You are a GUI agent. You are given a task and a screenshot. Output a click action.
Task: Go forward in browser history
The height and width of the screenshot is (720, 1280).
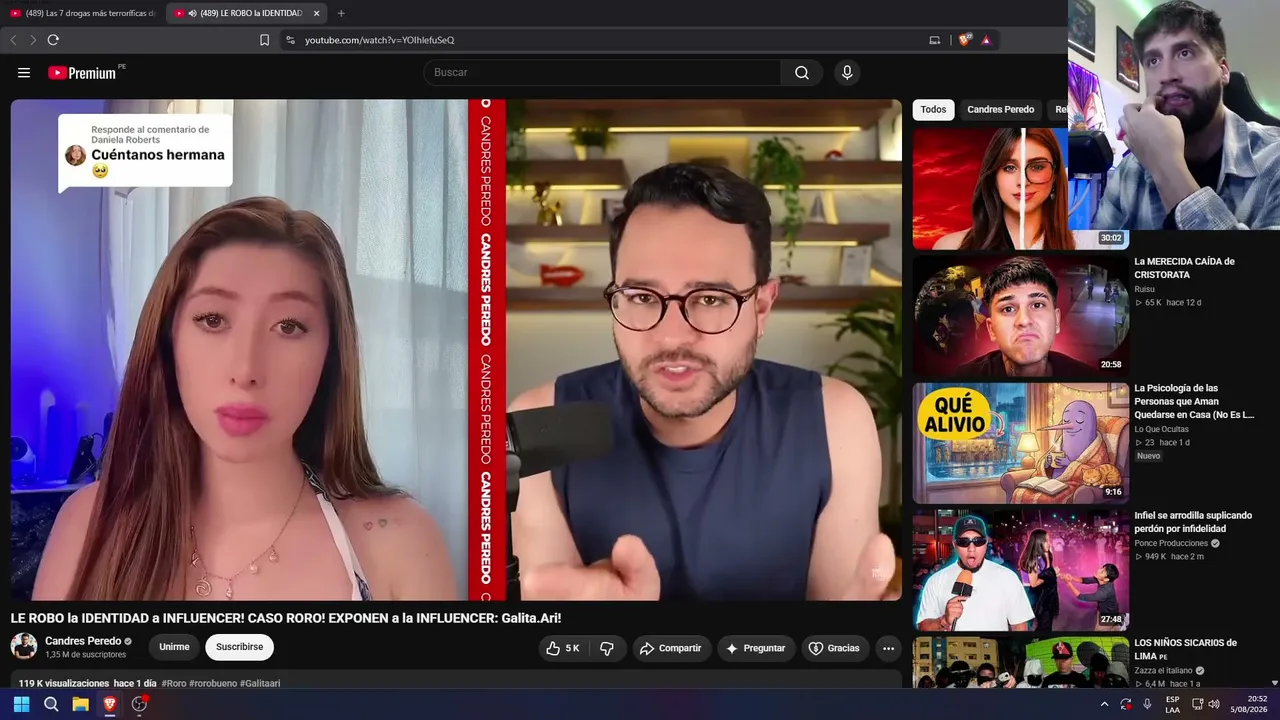pyautogui.click(x=33, y=40)
